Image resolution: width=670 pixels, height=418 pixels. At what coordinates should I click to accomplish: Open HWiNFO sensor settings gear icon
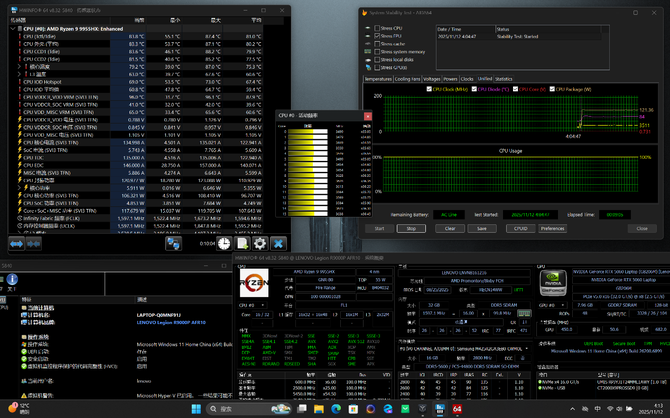point(260,243)
